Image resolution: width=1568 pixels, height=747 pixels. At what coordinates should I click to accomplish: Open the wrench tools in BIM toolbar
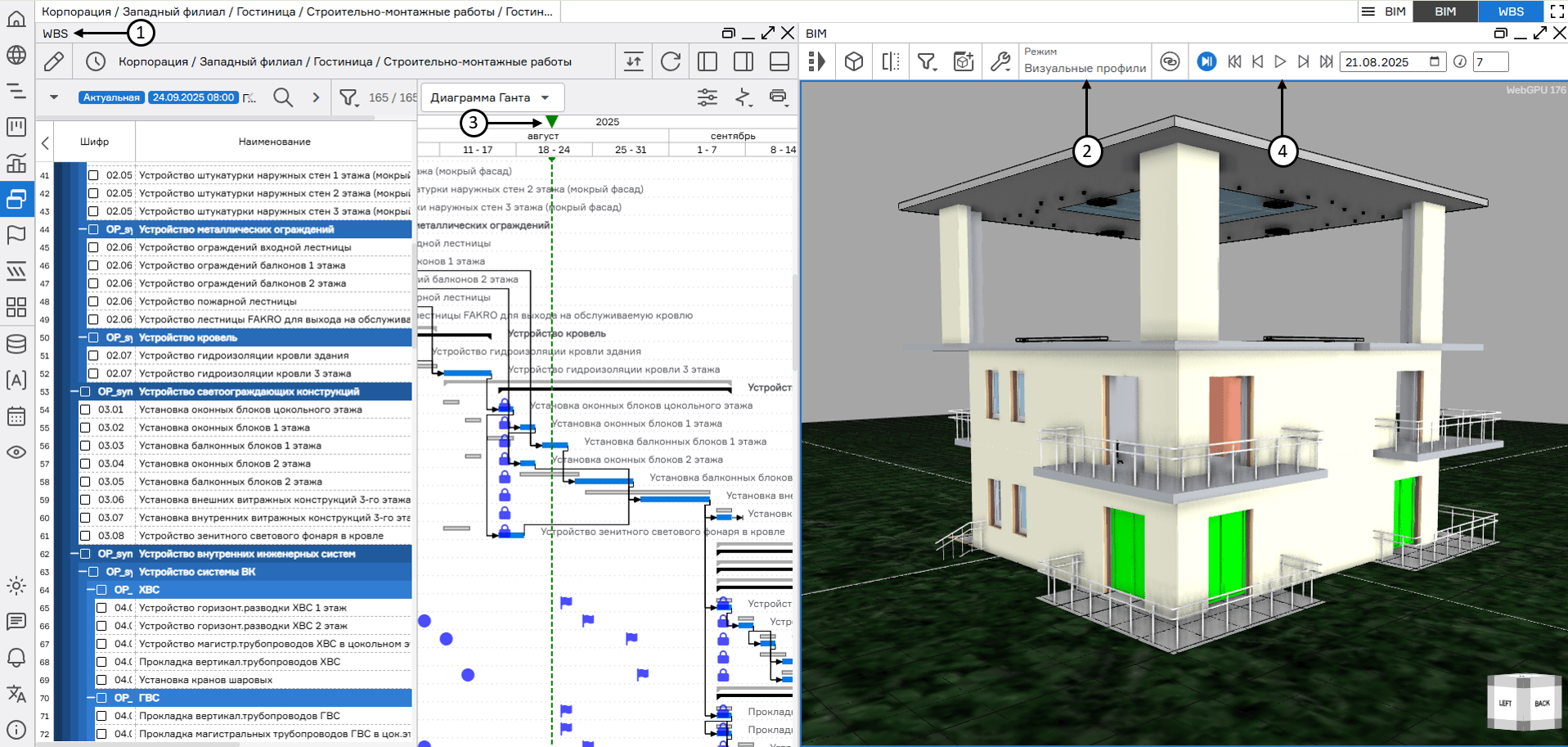point(1000,61)
